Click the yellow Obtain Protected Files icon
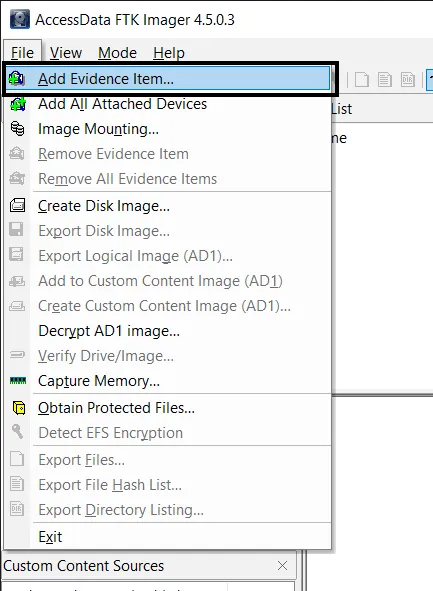This screenshot has width=433, height=591. (x=19, y=408)
